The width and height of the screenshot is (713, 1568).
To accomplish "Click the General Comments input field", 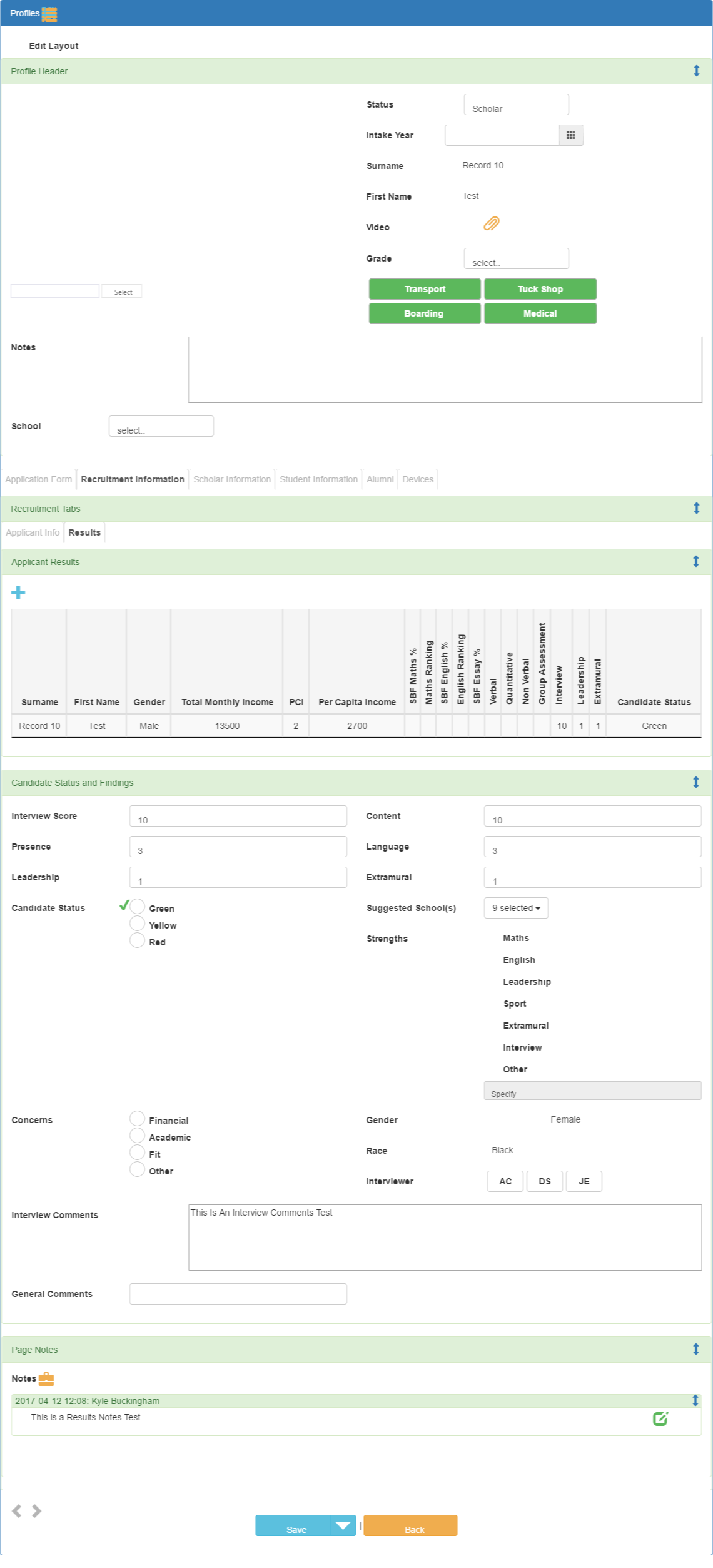I will tap(238, 1295).
